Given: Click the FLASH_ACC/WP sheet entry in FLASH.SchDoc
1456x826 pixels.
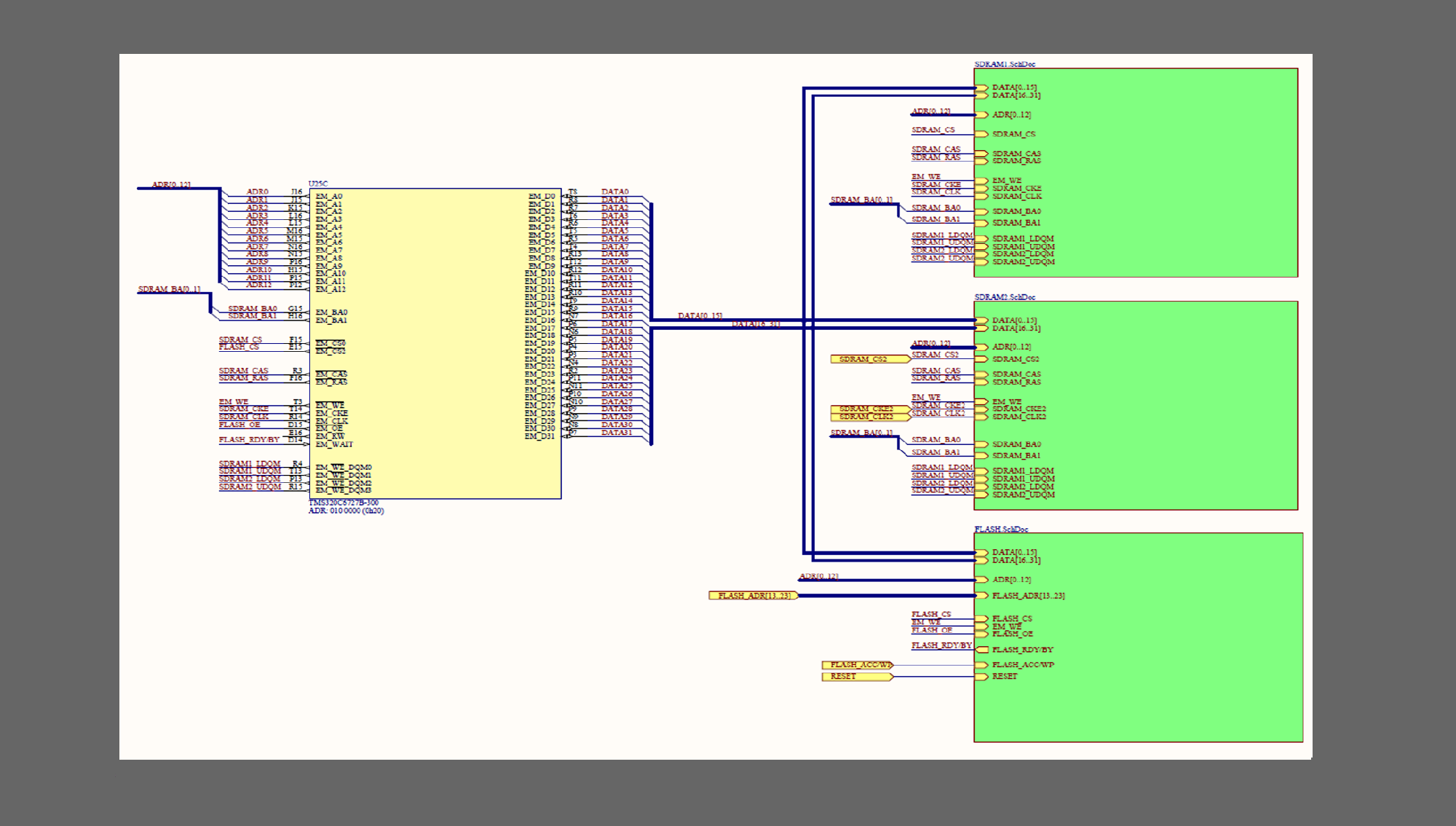Looking at the screenshot, I should [x=1015, y=665].
